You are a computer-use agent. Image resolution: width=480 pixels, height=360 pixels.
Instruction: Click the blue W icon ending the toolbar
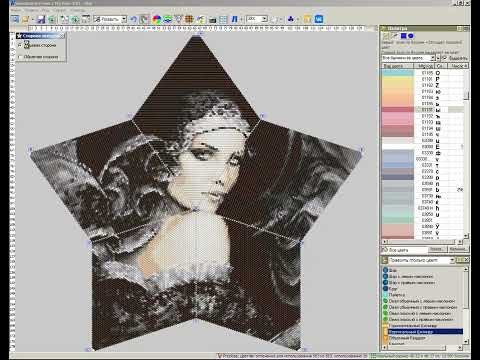coord(319,19)
